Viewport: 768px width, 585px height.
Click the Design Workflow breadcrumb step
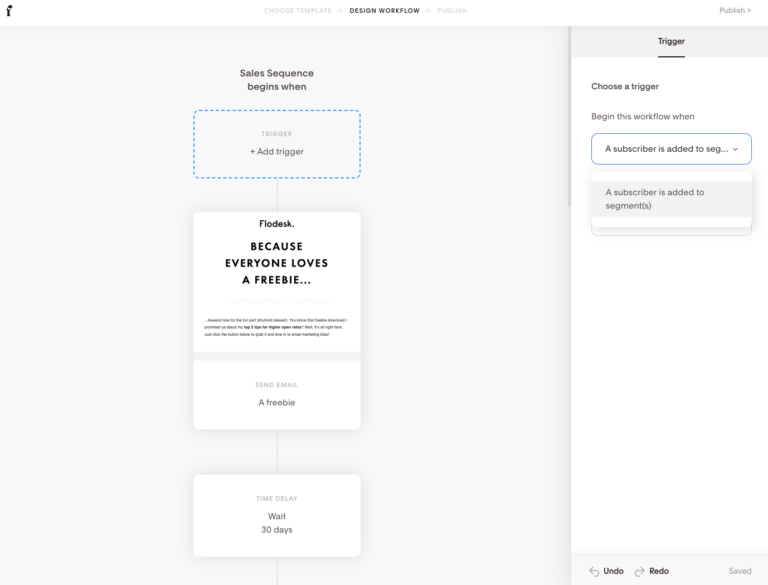(384, 11)
